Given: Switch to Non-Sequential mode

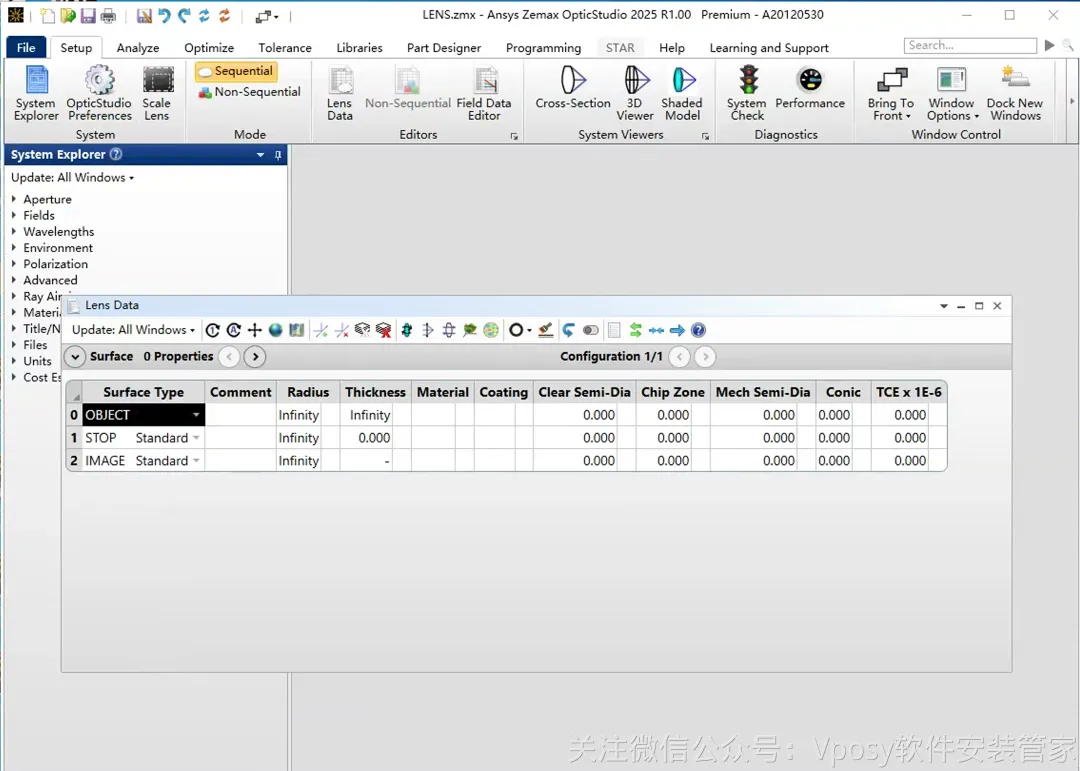Looking at the screenshot, I should click(249, 92).
